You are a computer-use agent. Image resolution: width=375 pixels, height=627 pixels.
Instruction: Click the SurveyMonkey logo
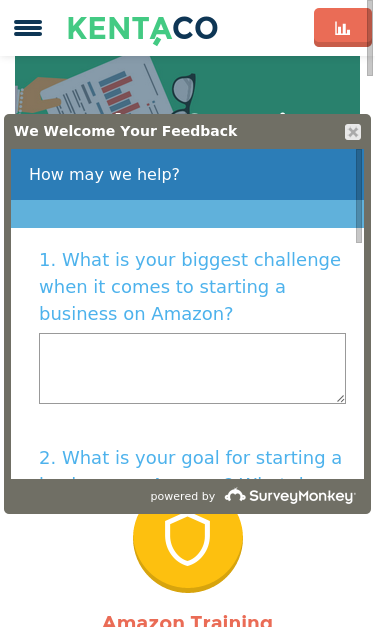pyautogui.click(x=290, y=496)
